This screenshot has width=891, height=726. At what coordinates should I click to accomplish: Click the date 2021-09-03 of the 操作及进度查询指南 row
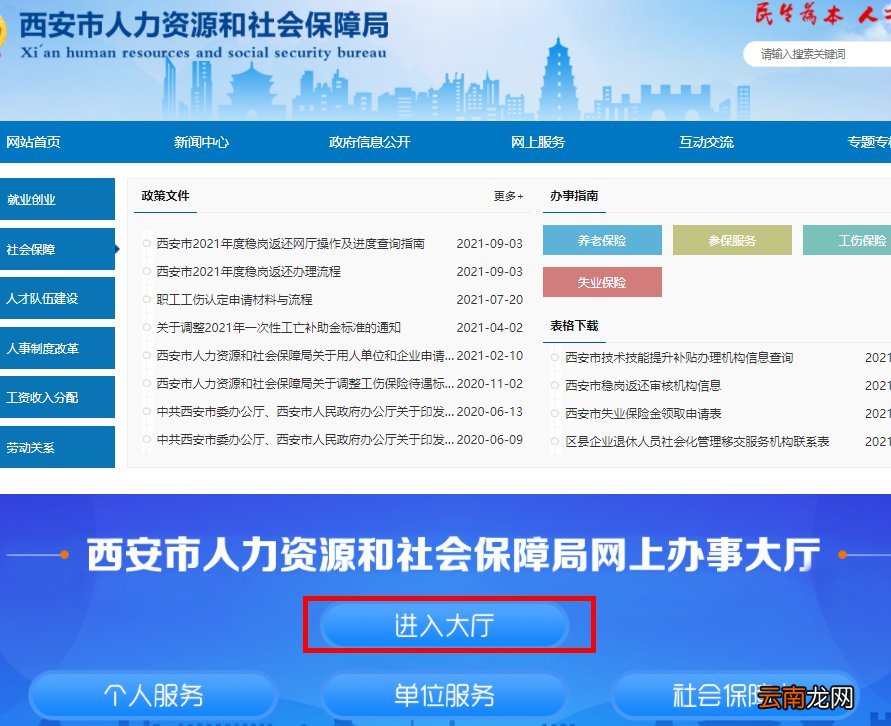click(x=489, y=244)
